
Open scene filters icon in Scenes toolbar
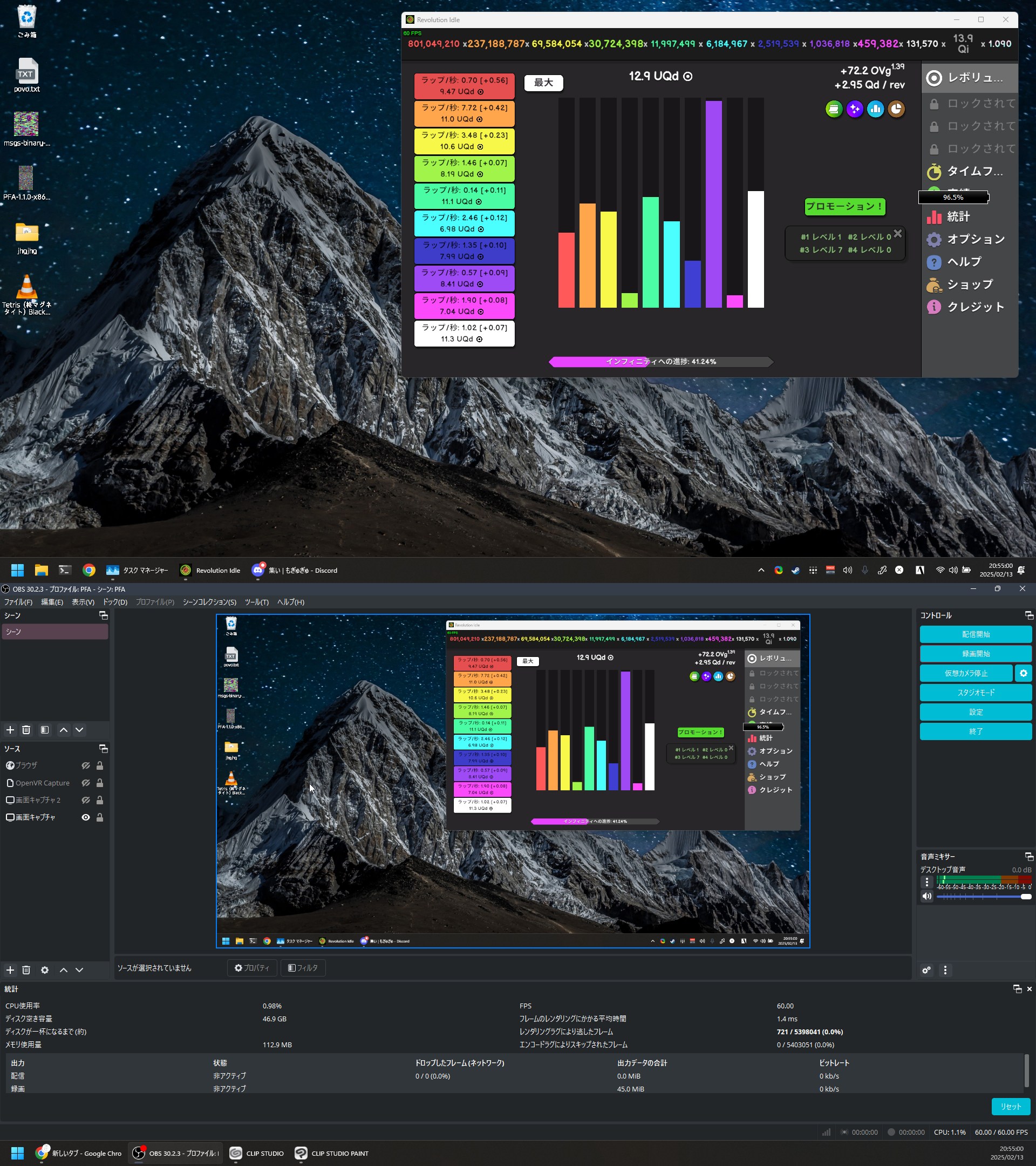tap(44, 730)
